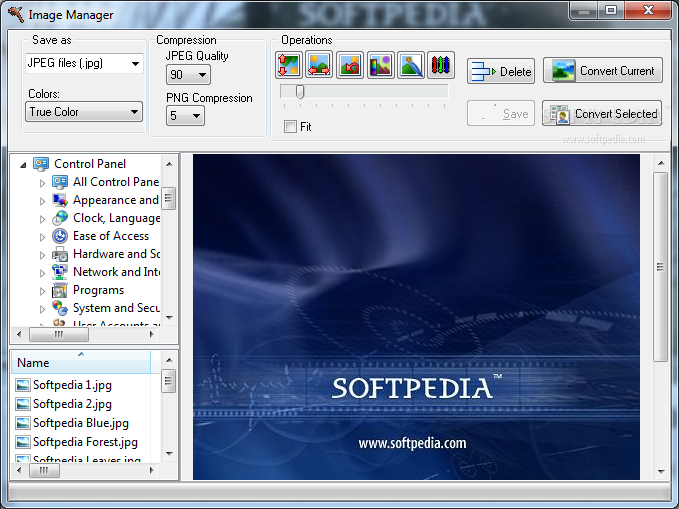
Task: Flip the image horizontally
Action: 319,65
